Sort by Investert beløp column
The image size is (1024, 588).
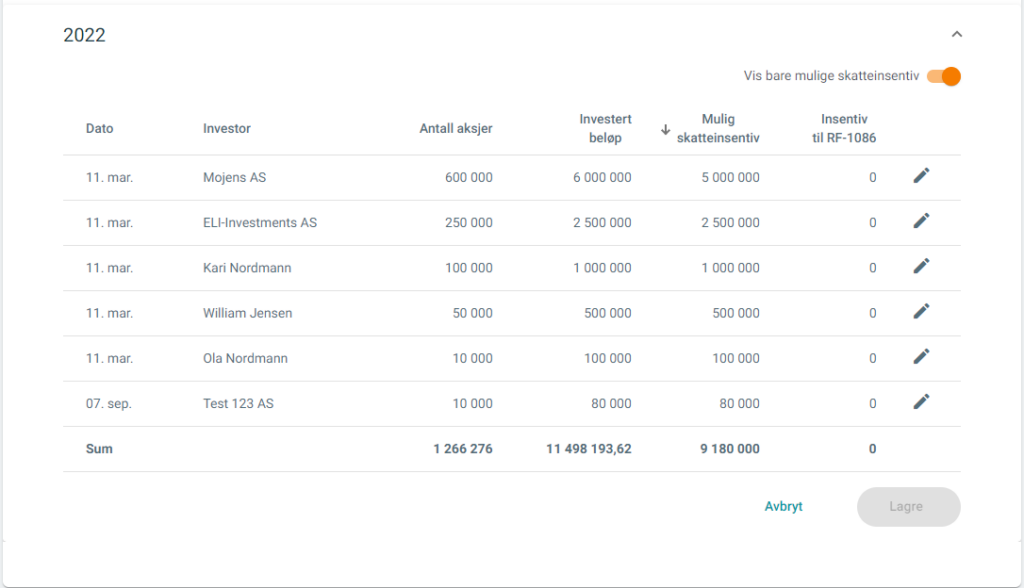(605, 129)
